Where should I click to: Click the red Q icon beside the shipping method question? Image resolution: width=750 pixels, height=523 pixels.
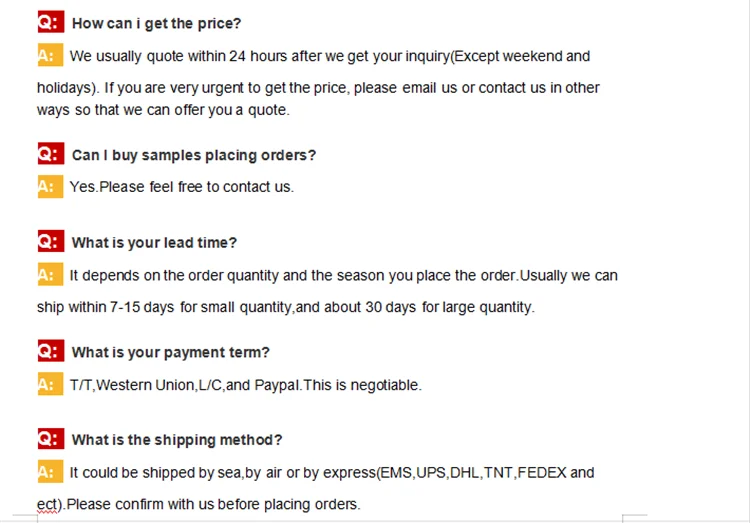point(50,439)
